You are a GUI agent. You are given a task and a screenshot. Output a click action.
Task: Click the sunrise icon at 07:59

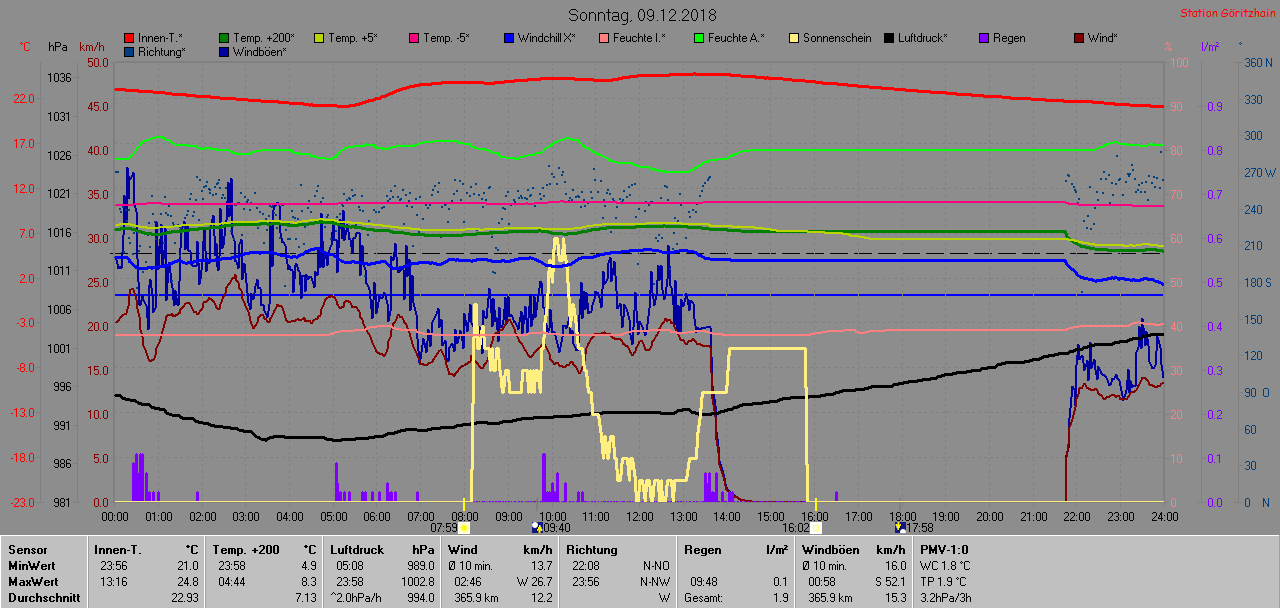(x=465, y=527)
